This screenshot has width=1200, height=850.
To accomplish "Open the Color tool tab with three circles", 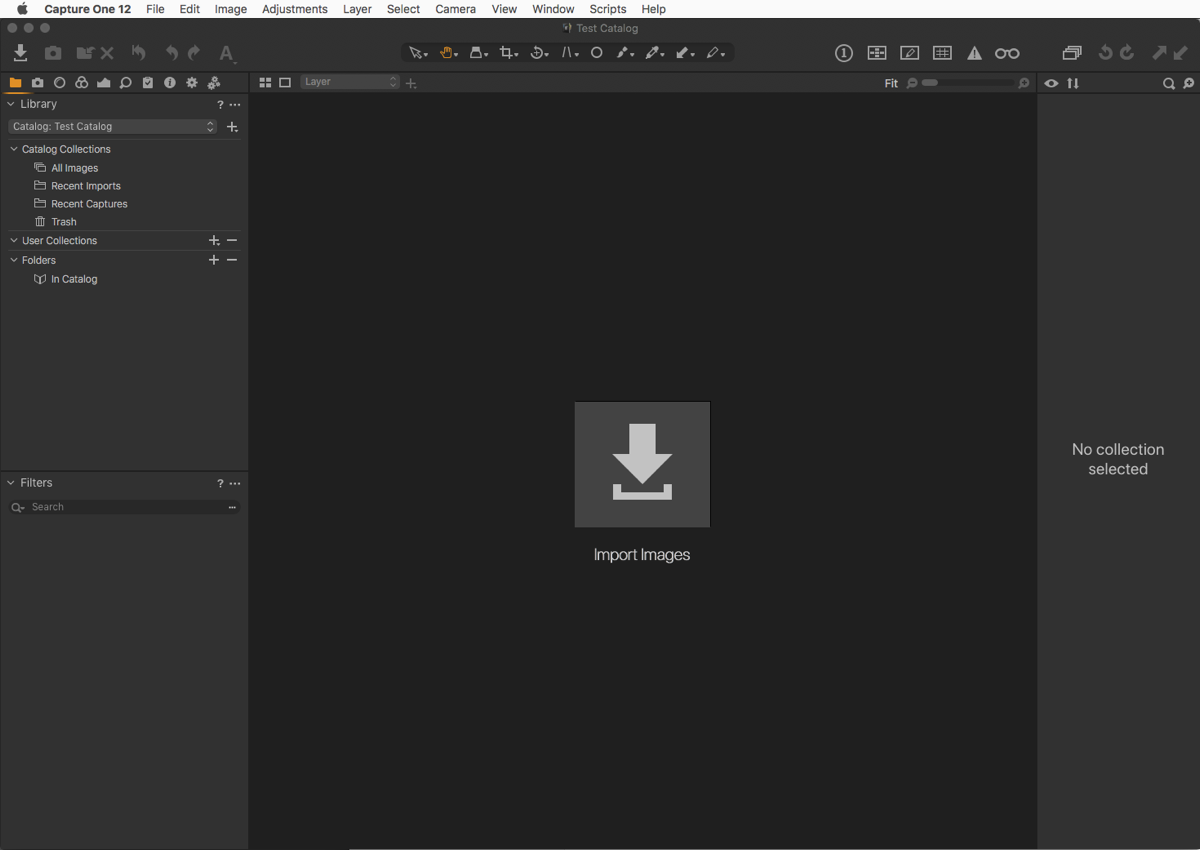I will (x=81, y=83).
